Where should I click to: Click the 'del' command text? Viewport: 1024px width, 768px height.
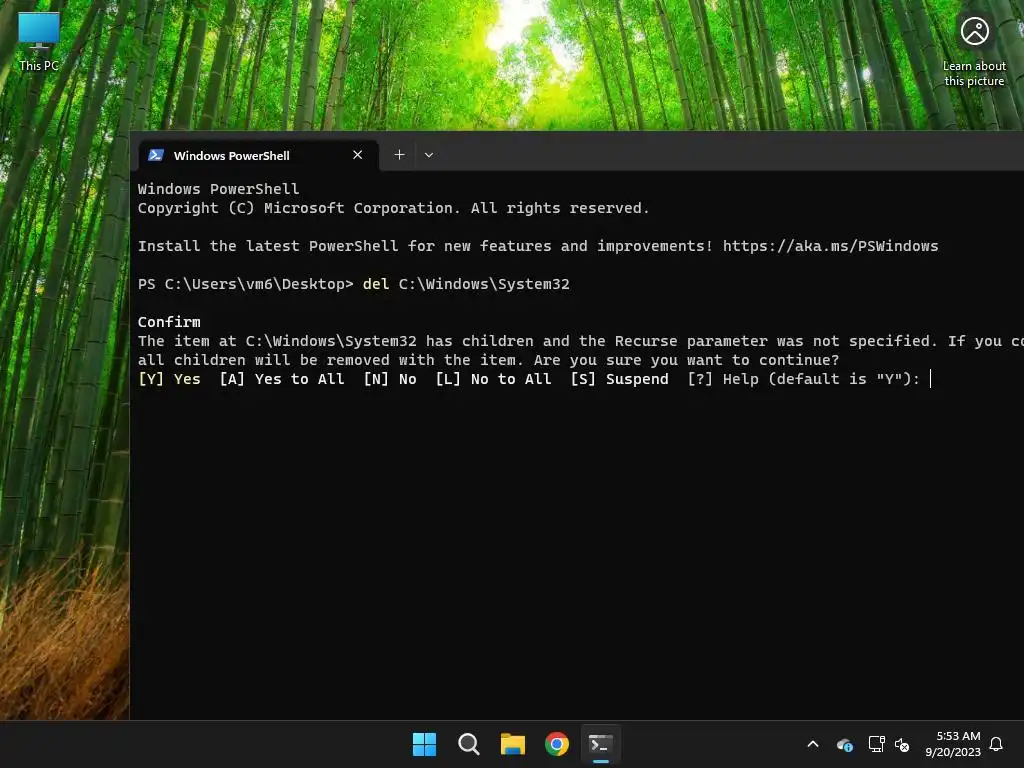(x=376, y=284)
